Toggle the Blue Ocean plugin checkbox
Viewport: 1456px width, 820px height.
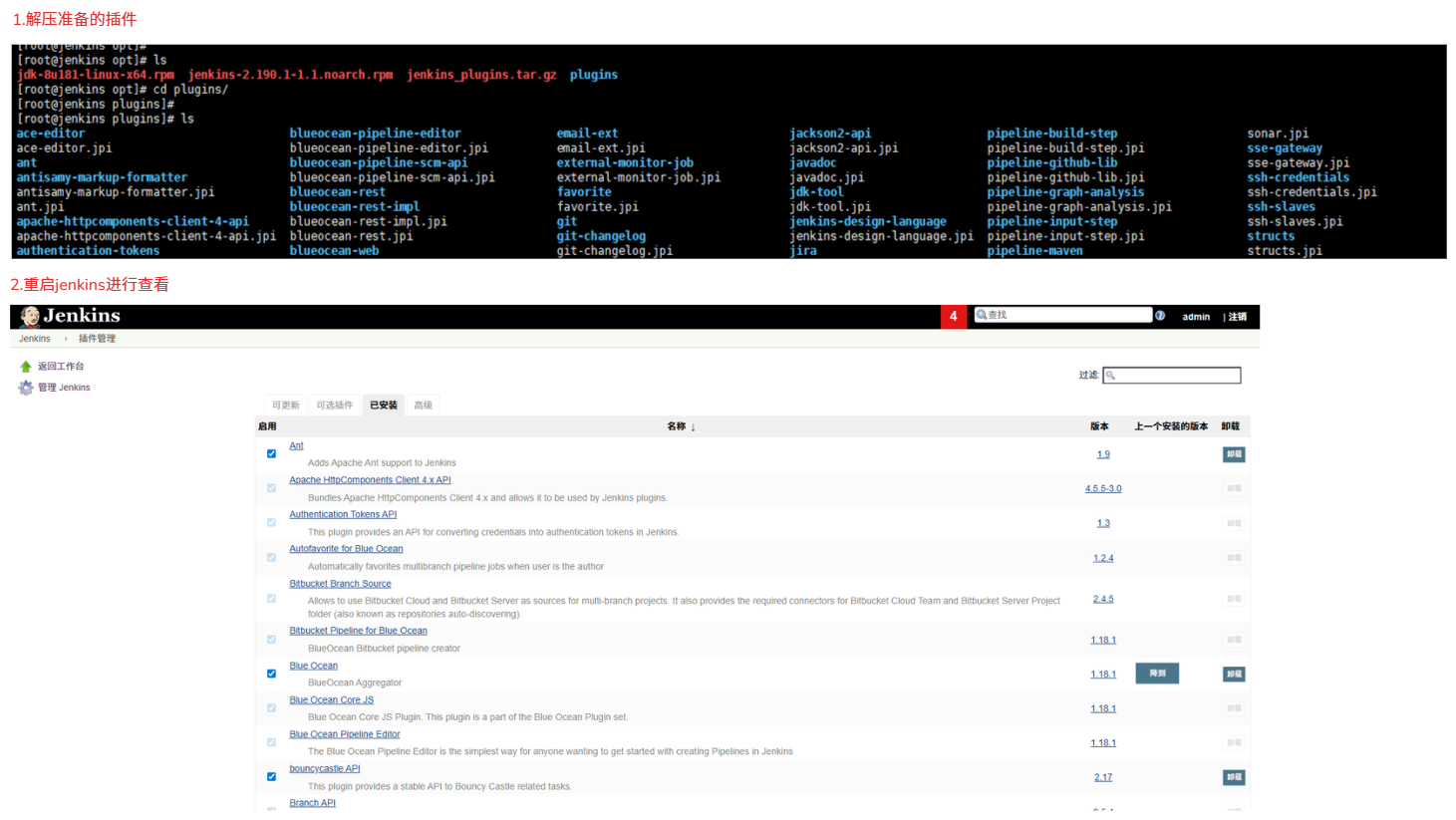(x=271, y=675)
